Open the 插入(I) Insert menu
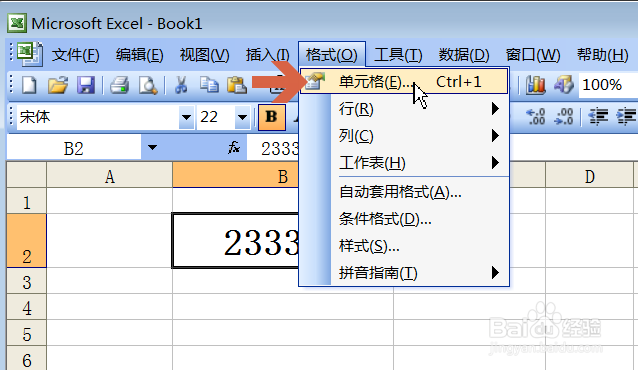Image resolution: width=638 pixels, height=370 pixels. pos(267,55)
